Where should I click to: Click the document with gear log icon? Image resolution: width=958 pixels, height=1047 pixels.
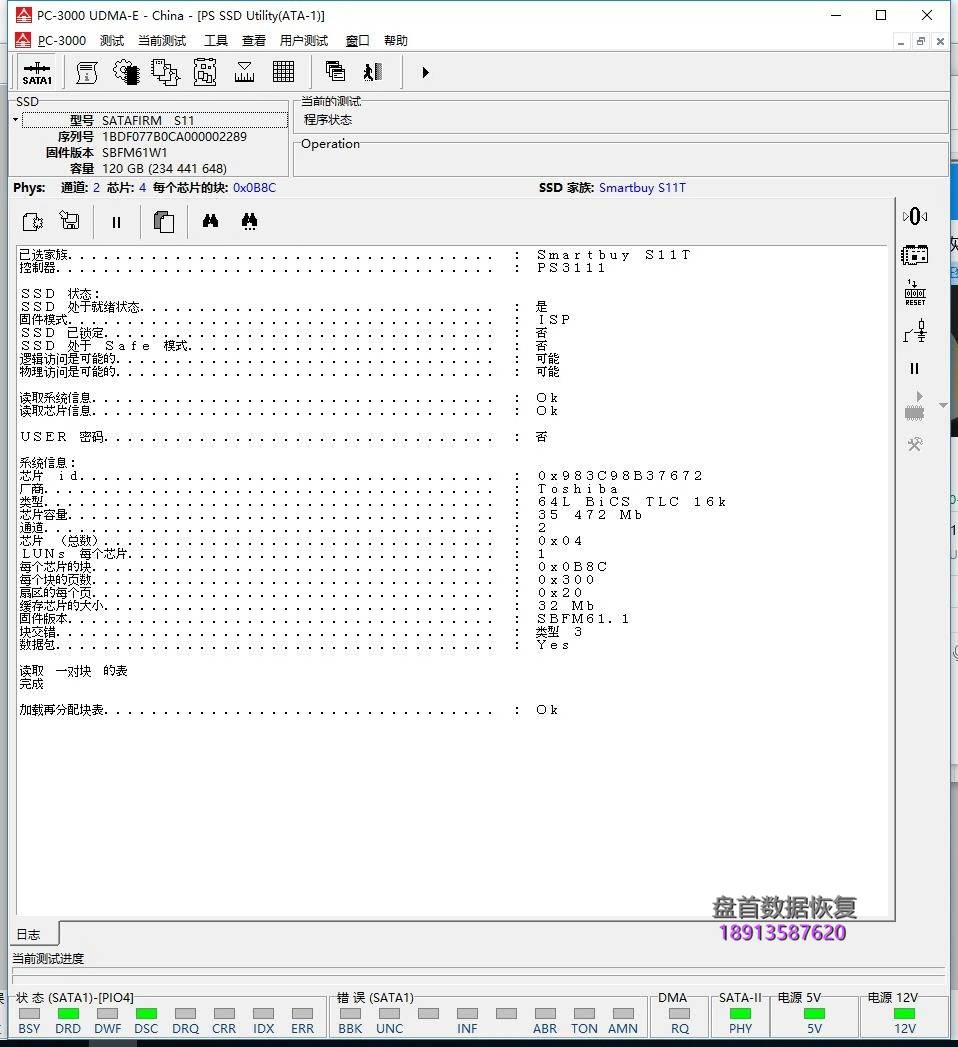pos(33,221)
